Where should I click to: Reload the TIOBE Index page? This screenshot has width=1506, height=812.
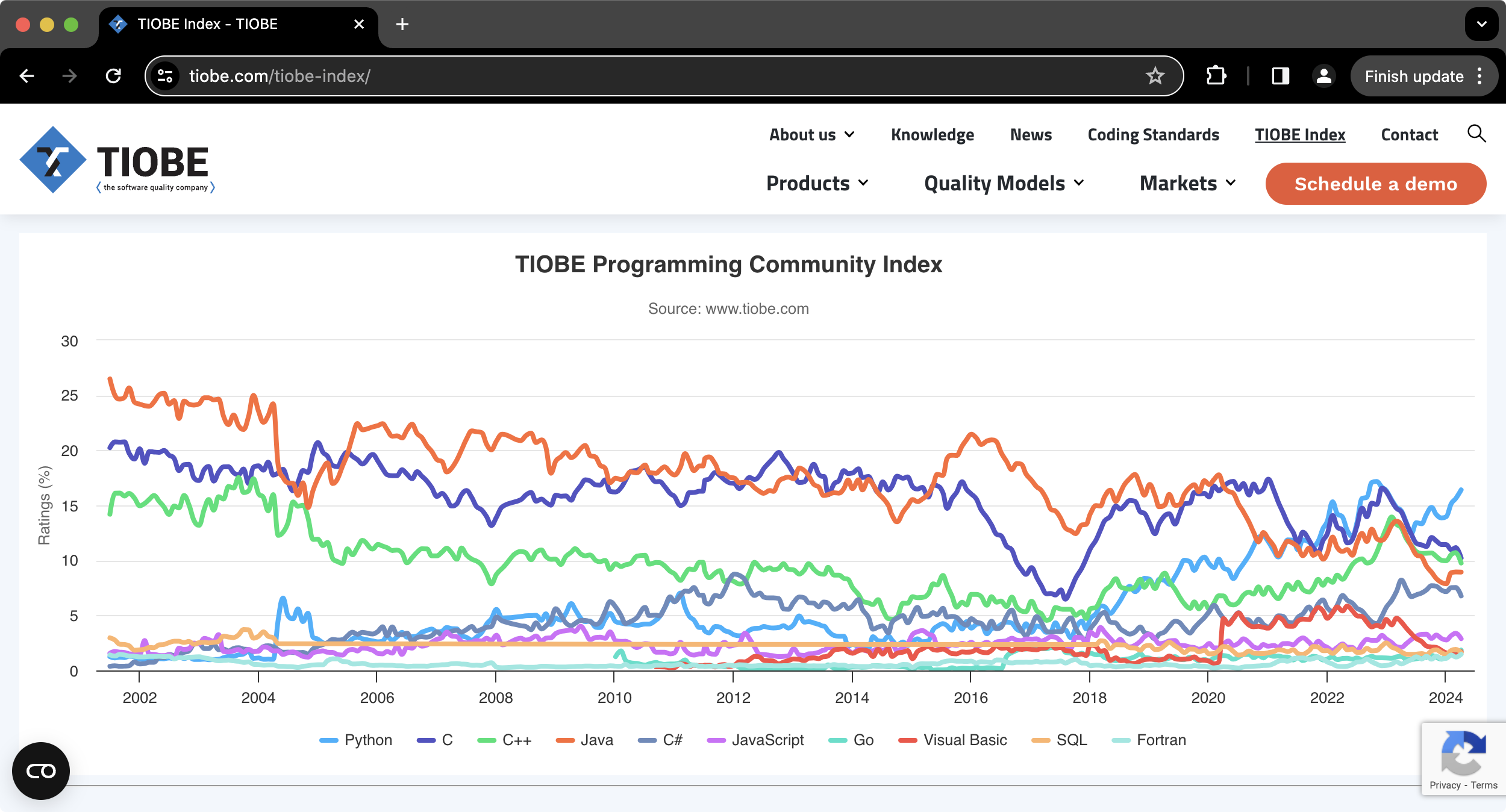113,76
